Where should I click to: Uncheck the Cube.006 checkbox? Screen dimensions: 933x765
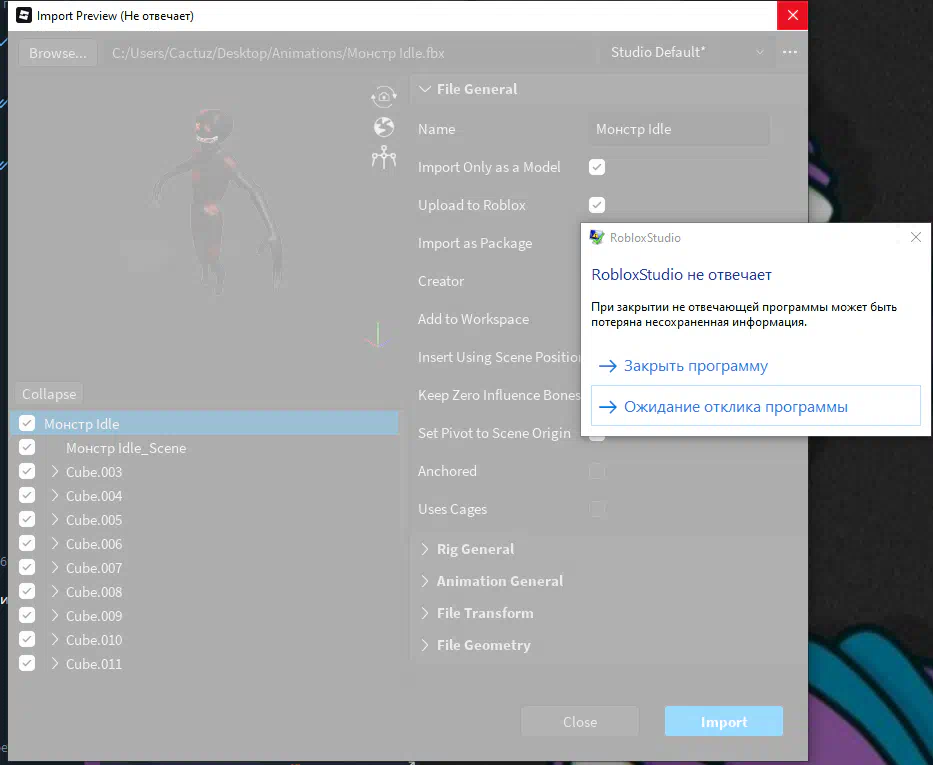click(x=27, y=543)
